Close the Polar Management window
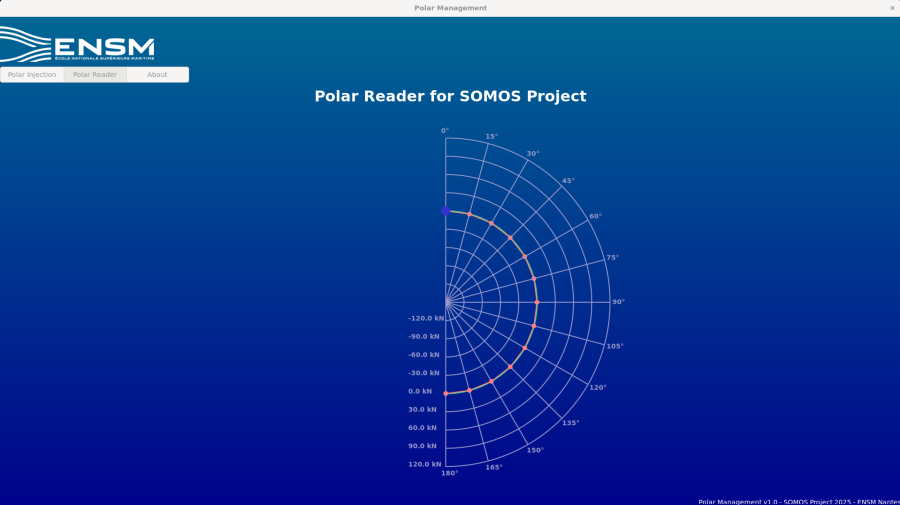 click(892, 8)
